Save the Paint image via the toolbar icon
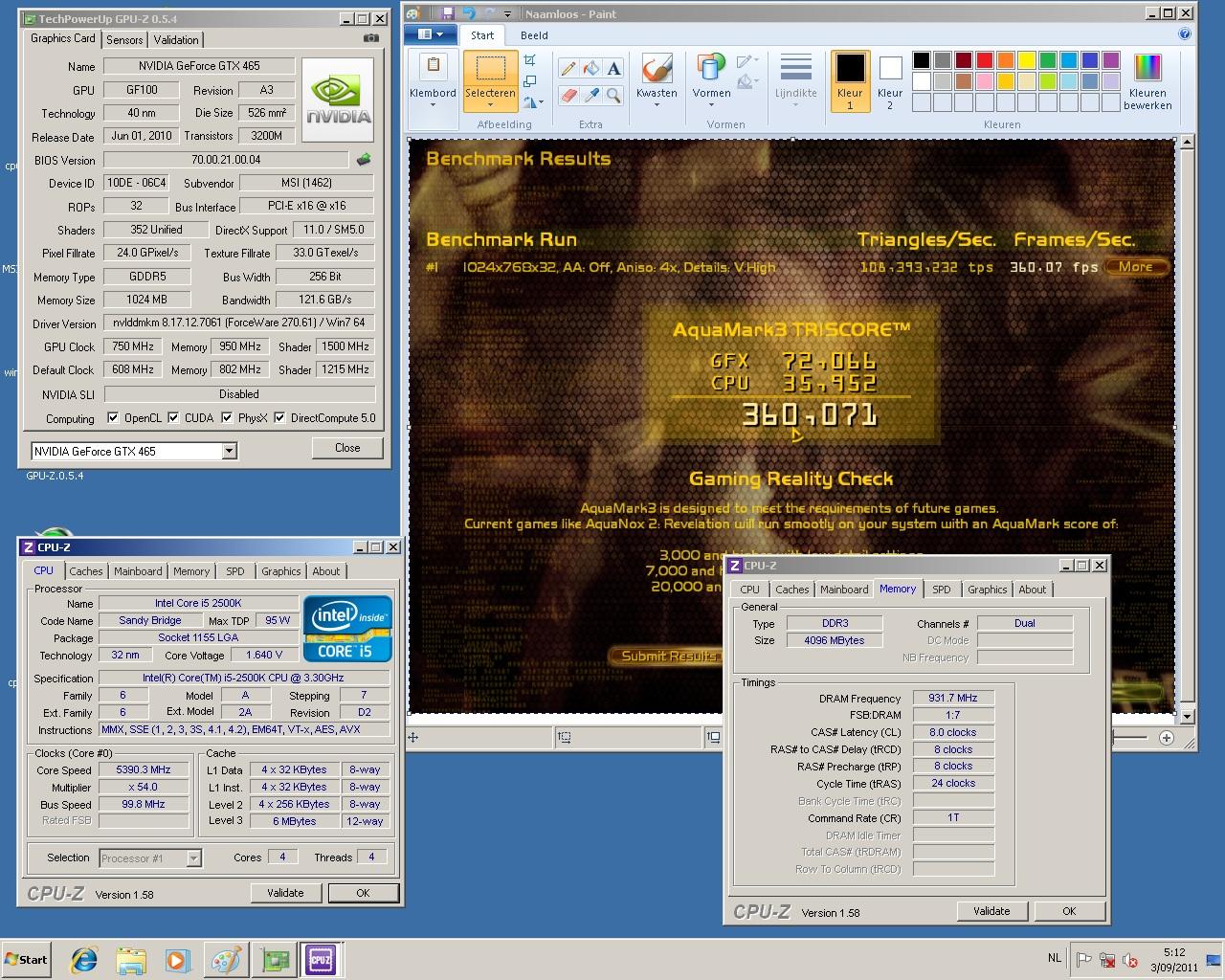The image size is (1225, 980). pos(447,13)
